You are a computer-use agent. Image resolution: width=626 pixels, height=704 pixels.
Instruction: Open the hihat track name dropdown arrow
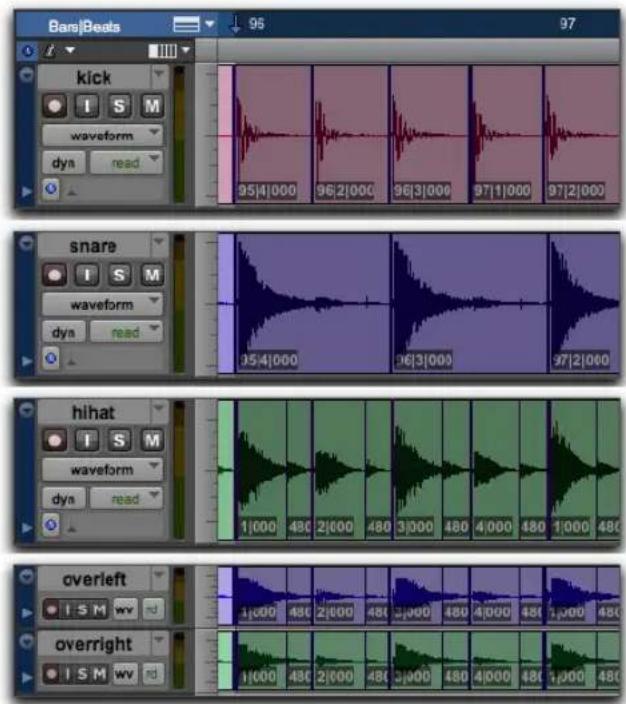159,409
